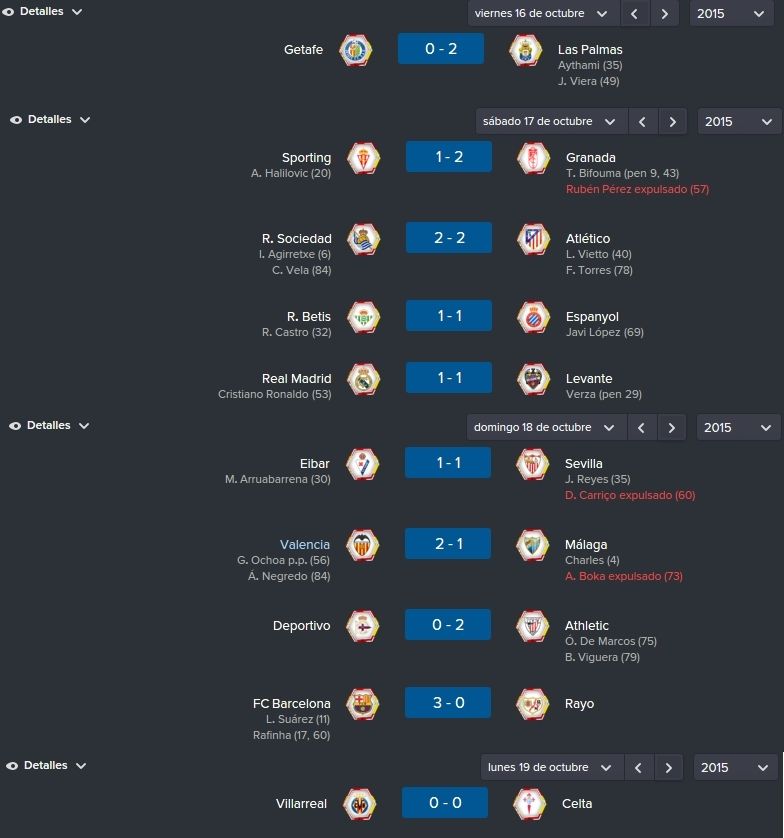Click the FC Barcelona 3 - 0 score box
Image resolution: width=784 pixels, height=838 pixels.
(x=448, y=703)
